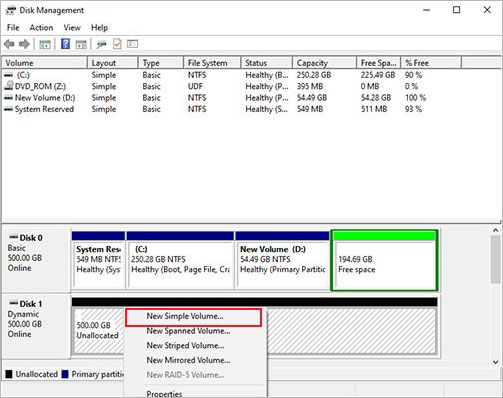
Task: Open the view settings toolbar icon
Action: click(132, 44)
